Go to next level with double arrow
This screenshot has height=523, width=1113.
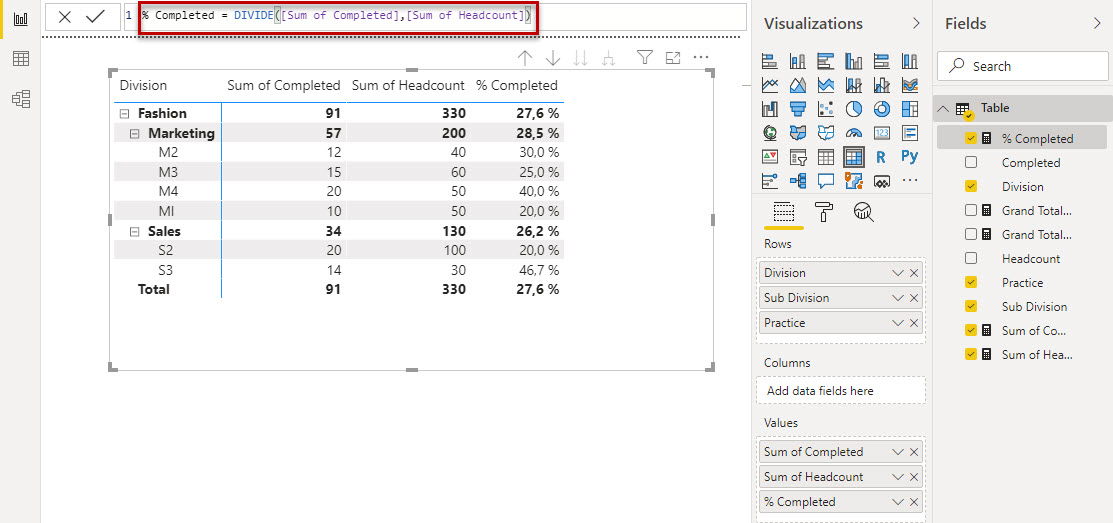coord(580,58)
